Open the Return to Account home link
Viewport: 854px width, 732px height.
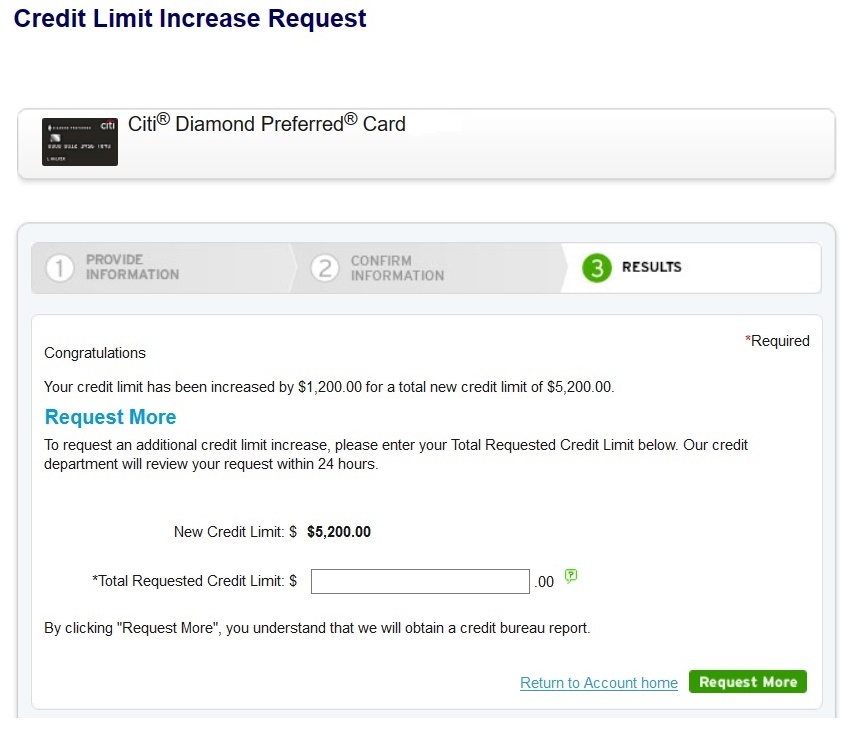point(599,683)
